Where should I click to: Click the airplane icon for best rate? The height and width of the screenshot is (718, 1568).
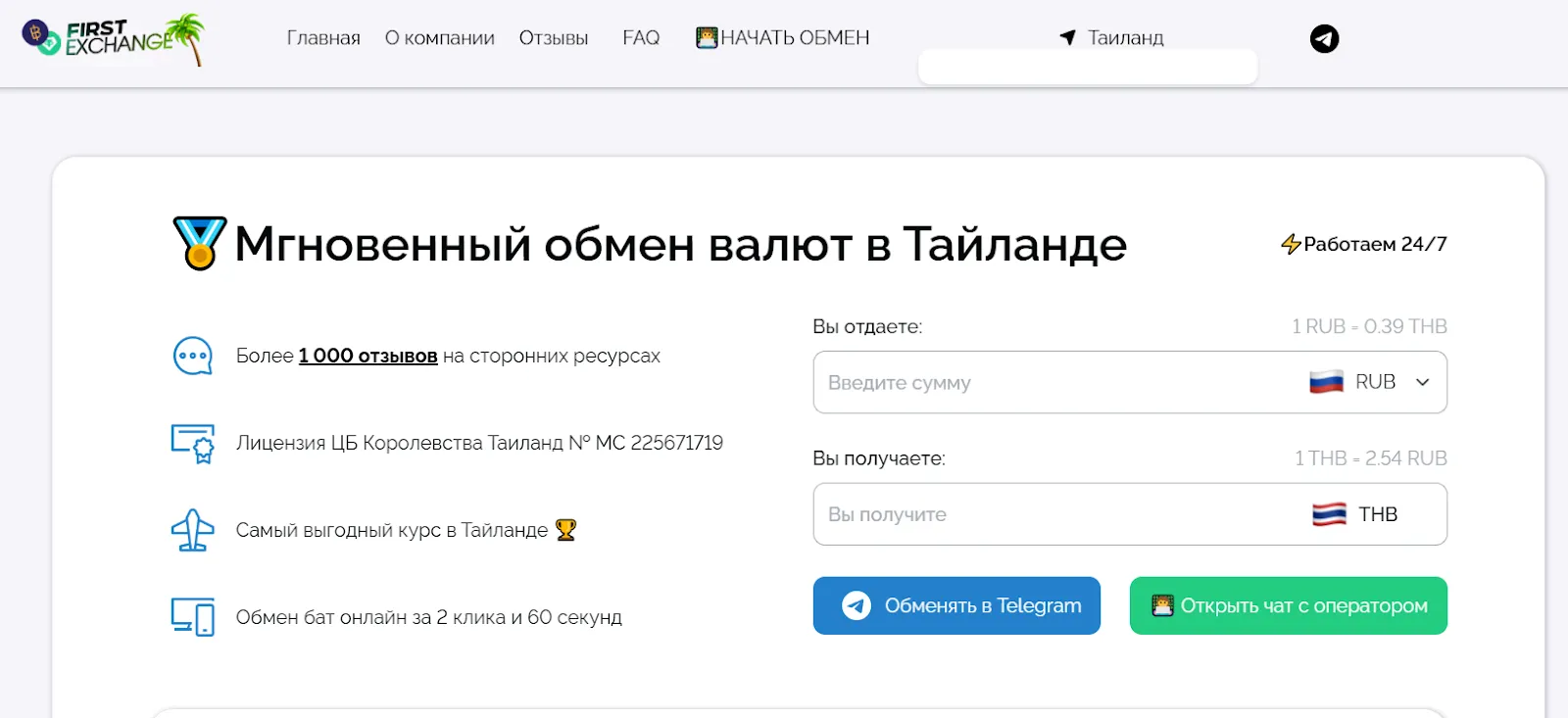[x=193, y=530]
